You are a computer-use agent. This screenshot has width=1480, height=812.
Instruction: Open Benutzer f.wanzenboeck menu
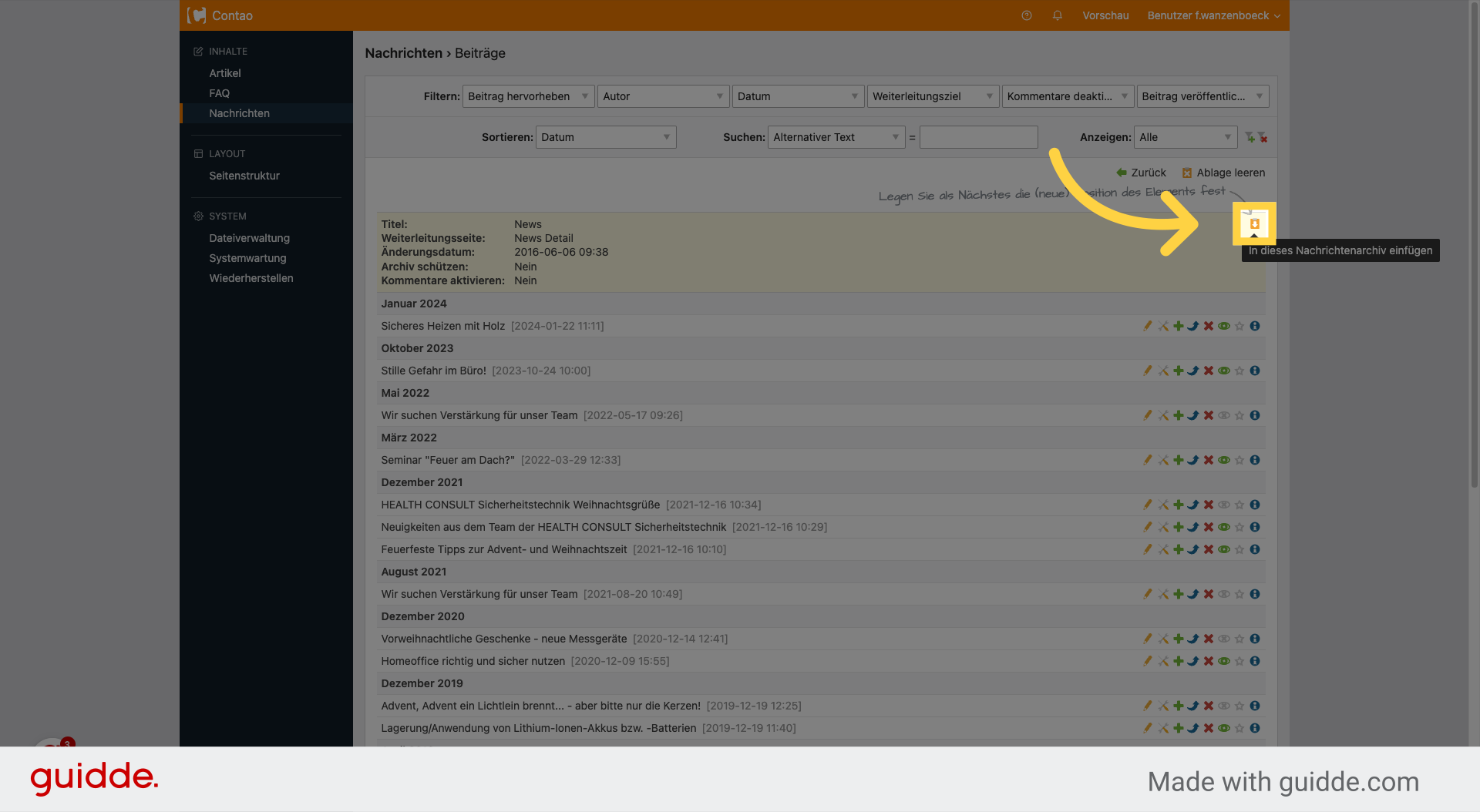point(1213,15)
